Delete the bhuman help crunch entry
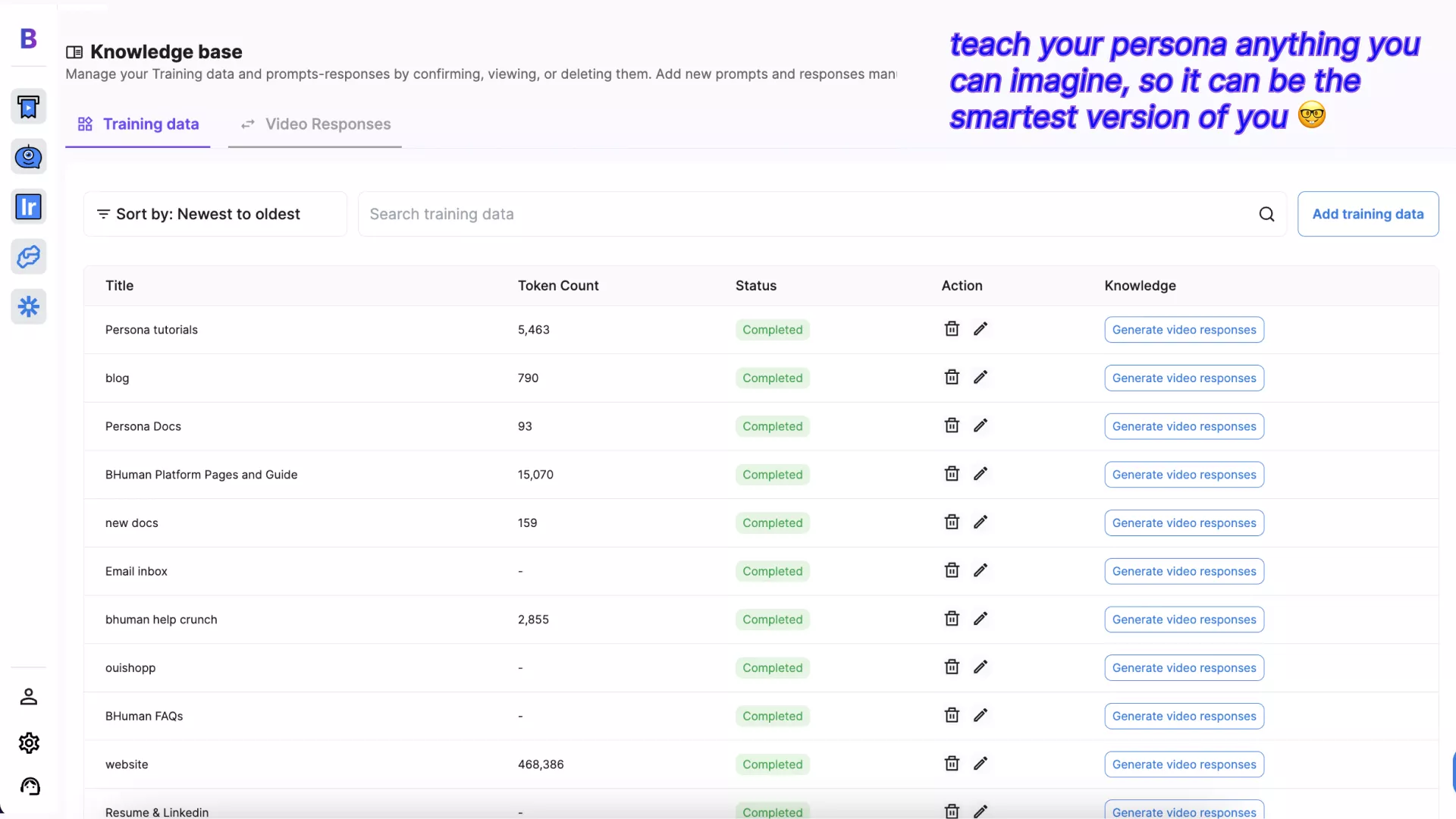The image size is (1456, 819). click(952, 619)
